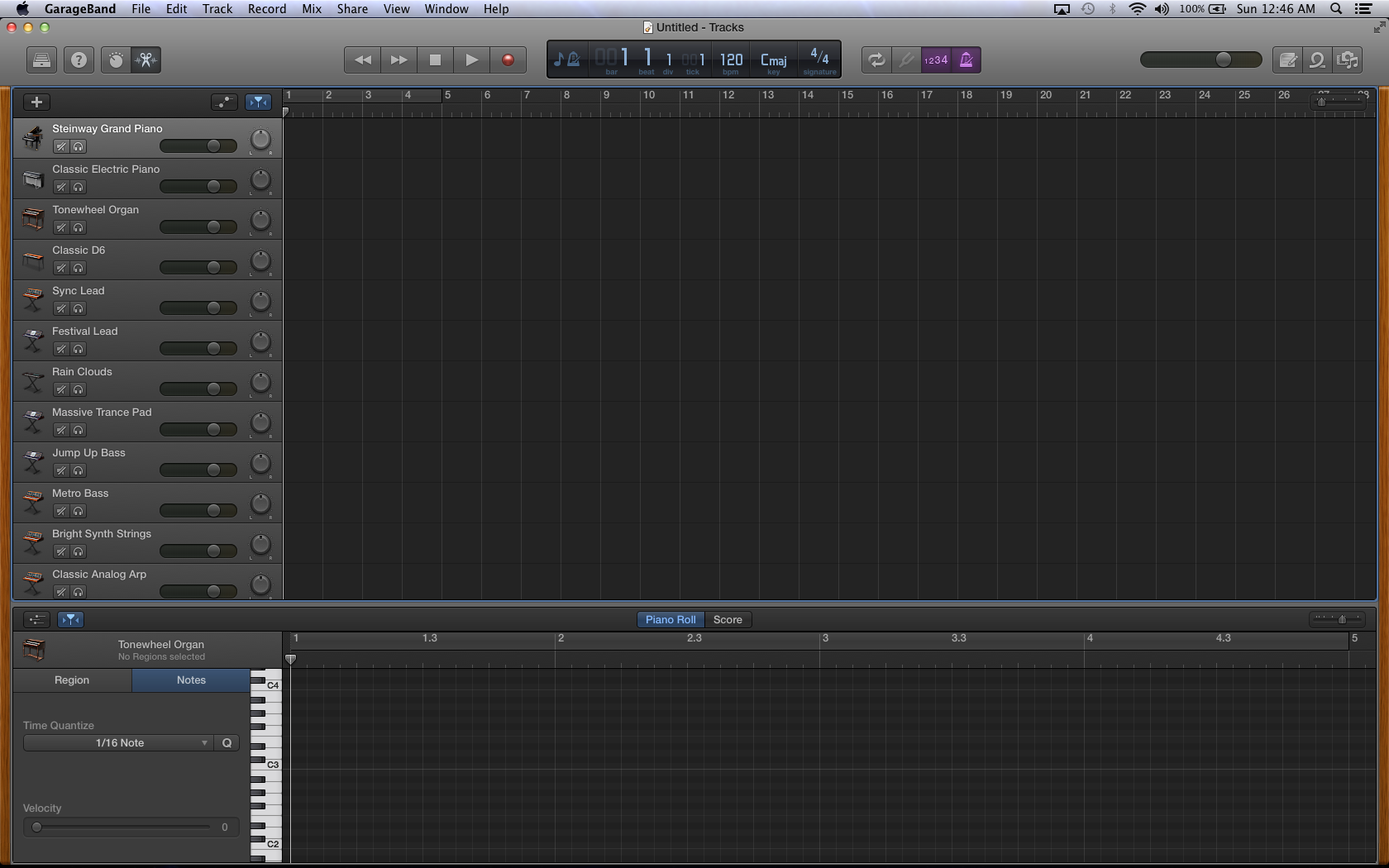Click the Rewind transport button
The image size is (1389, 868).
tap(362, 60)
